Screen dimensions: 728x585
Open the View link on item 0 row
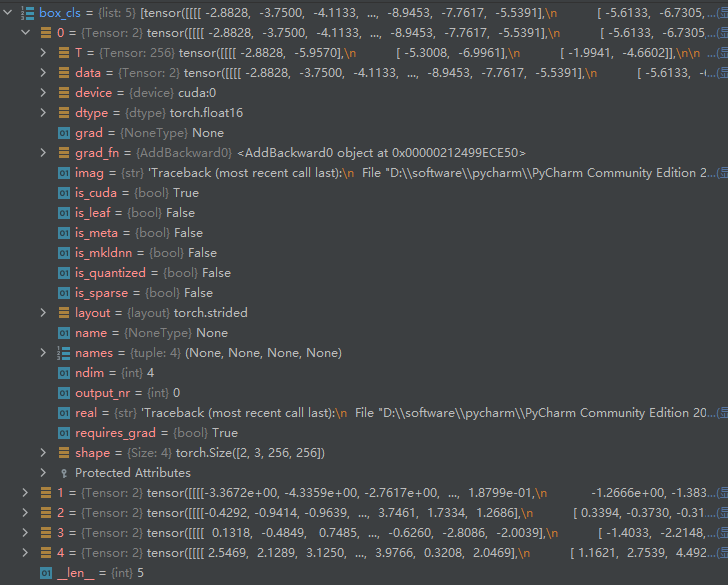[x=722, y=33]
